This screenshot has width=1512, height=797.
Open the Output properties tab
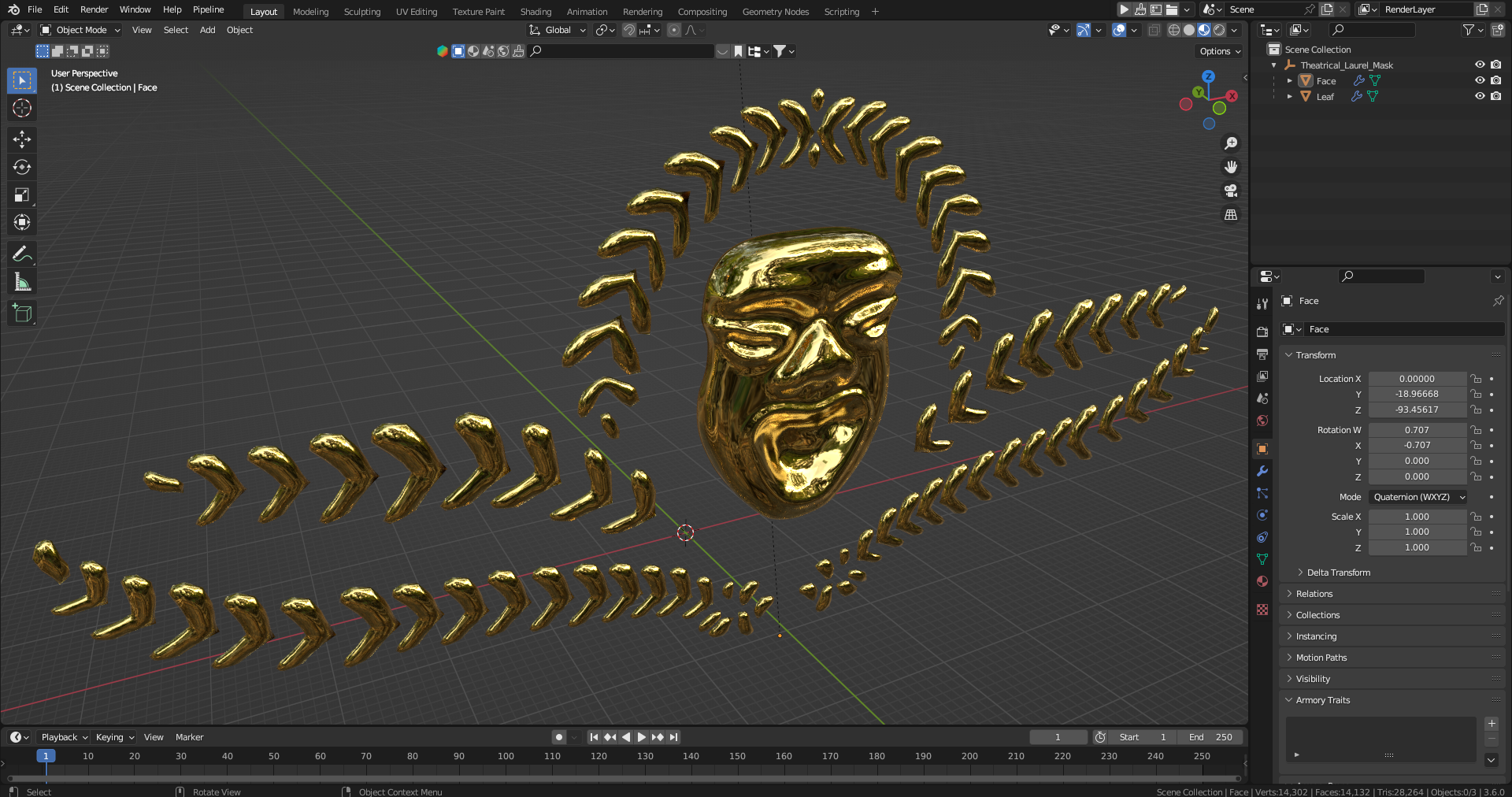point(1262,354)
